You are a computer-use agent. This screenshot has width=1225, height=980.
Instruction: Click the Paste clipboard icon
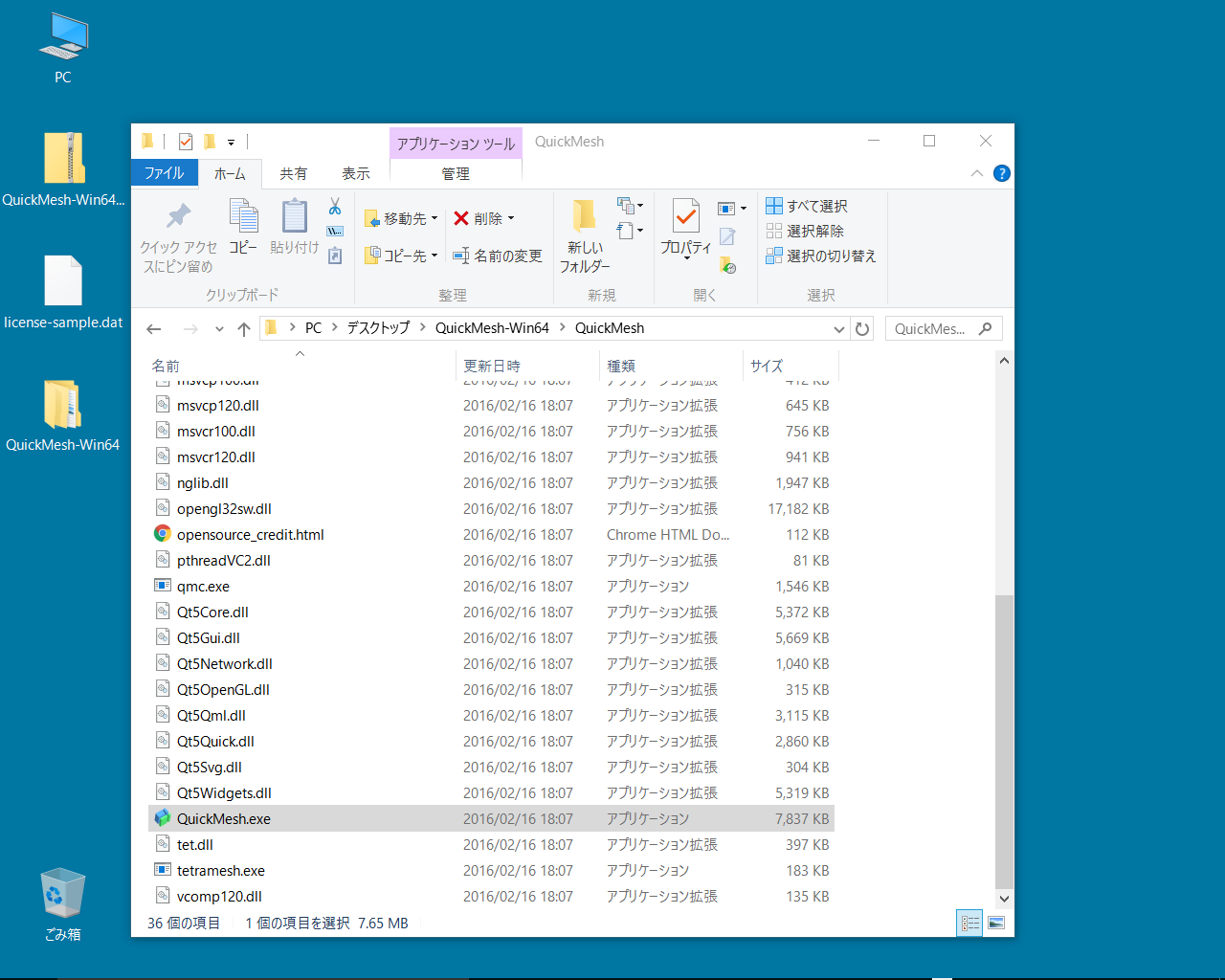click(295, 216)
